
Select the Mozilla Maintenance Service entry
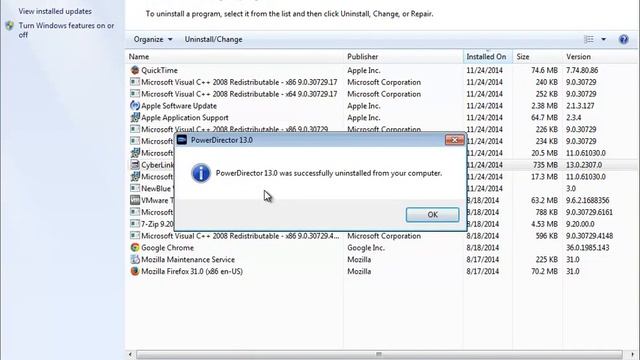(188, 260)
